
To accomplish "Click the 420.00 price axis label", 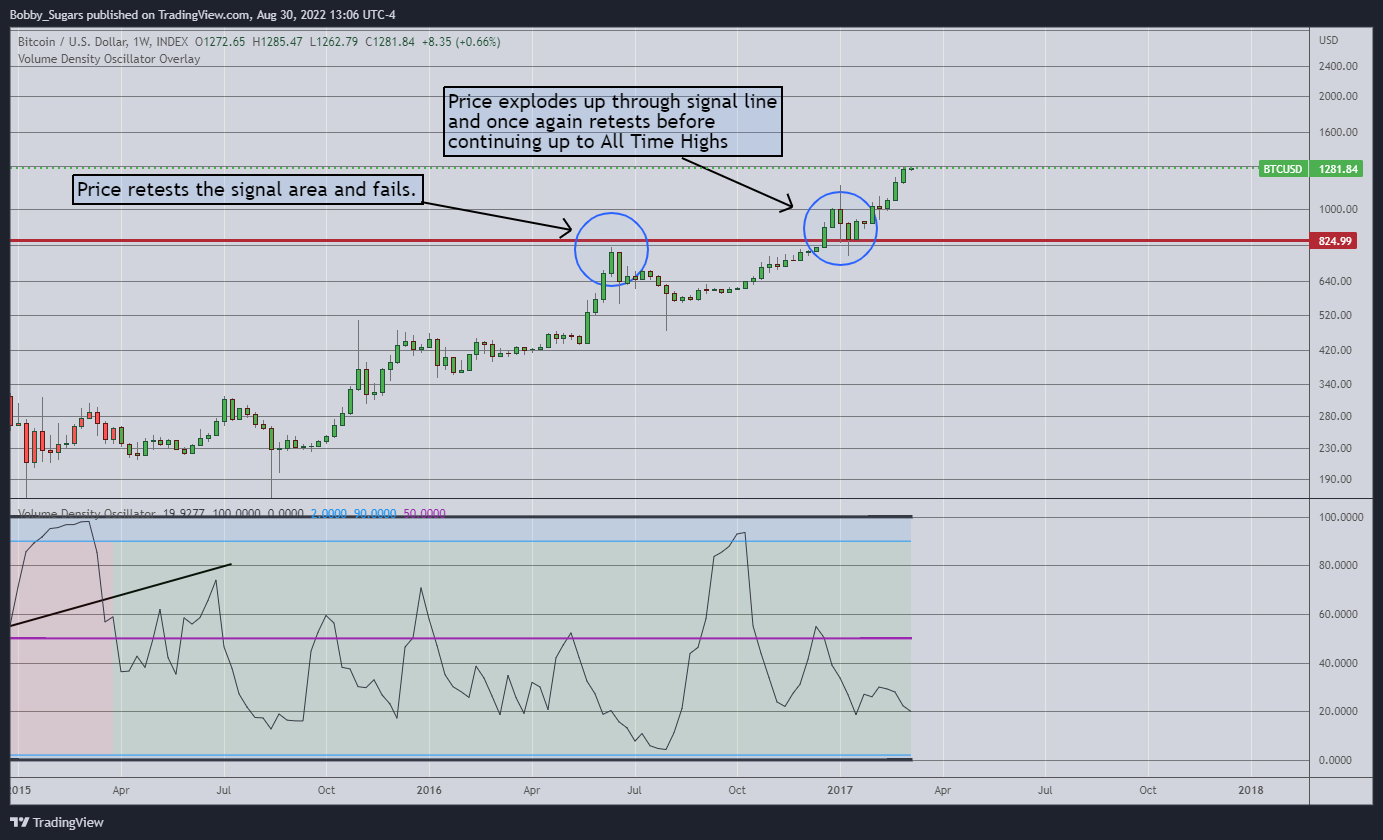I will [x=1337, y=351].
